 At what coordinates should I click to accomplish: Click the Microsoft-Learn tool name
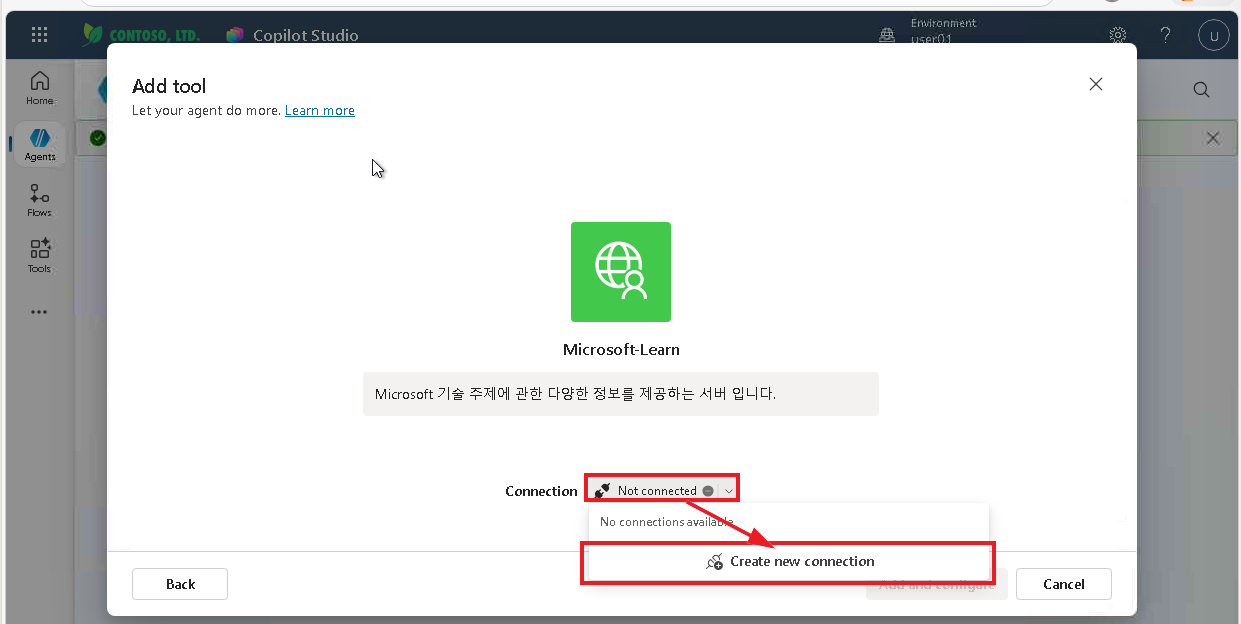click(x=621, y=350)
